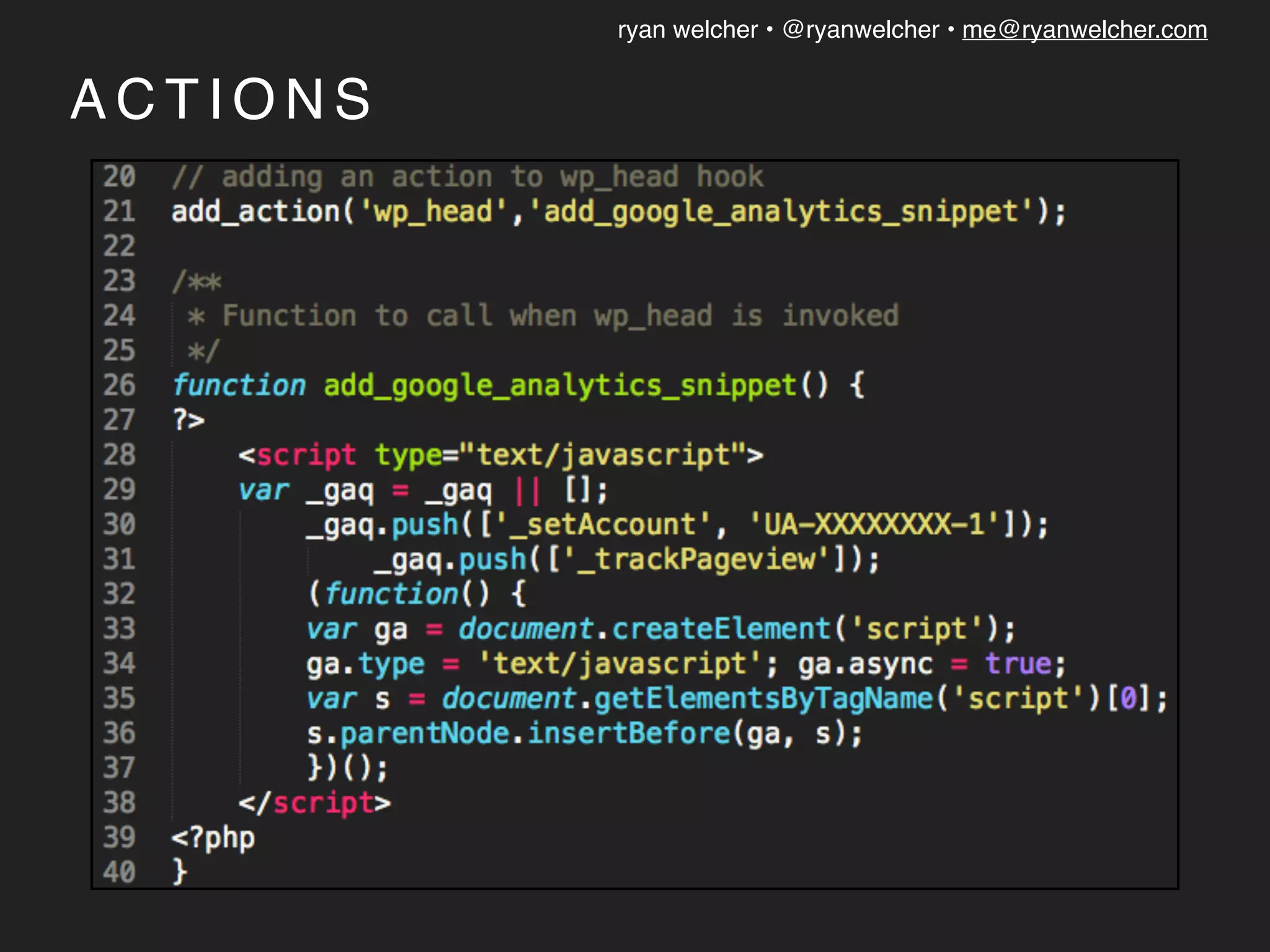Click line number 40 in the gutter
1270x952 pixels.
tap(119, 872)
